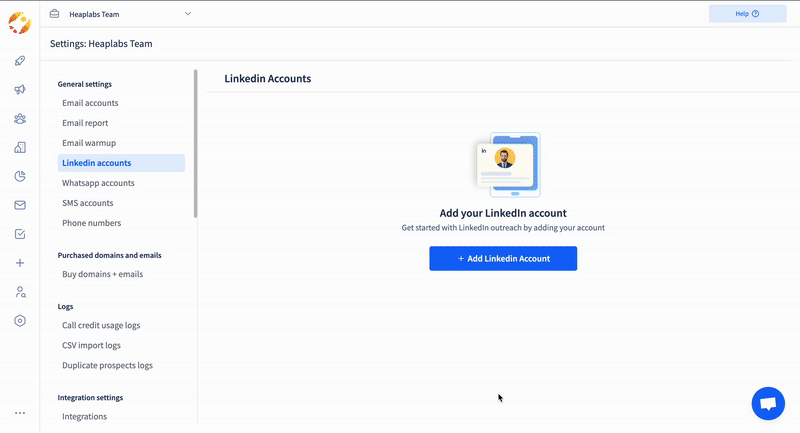This screenshot has width=800, height=433.
Task: Click Add Linkedin Account button
Action: tap(503, 259)
